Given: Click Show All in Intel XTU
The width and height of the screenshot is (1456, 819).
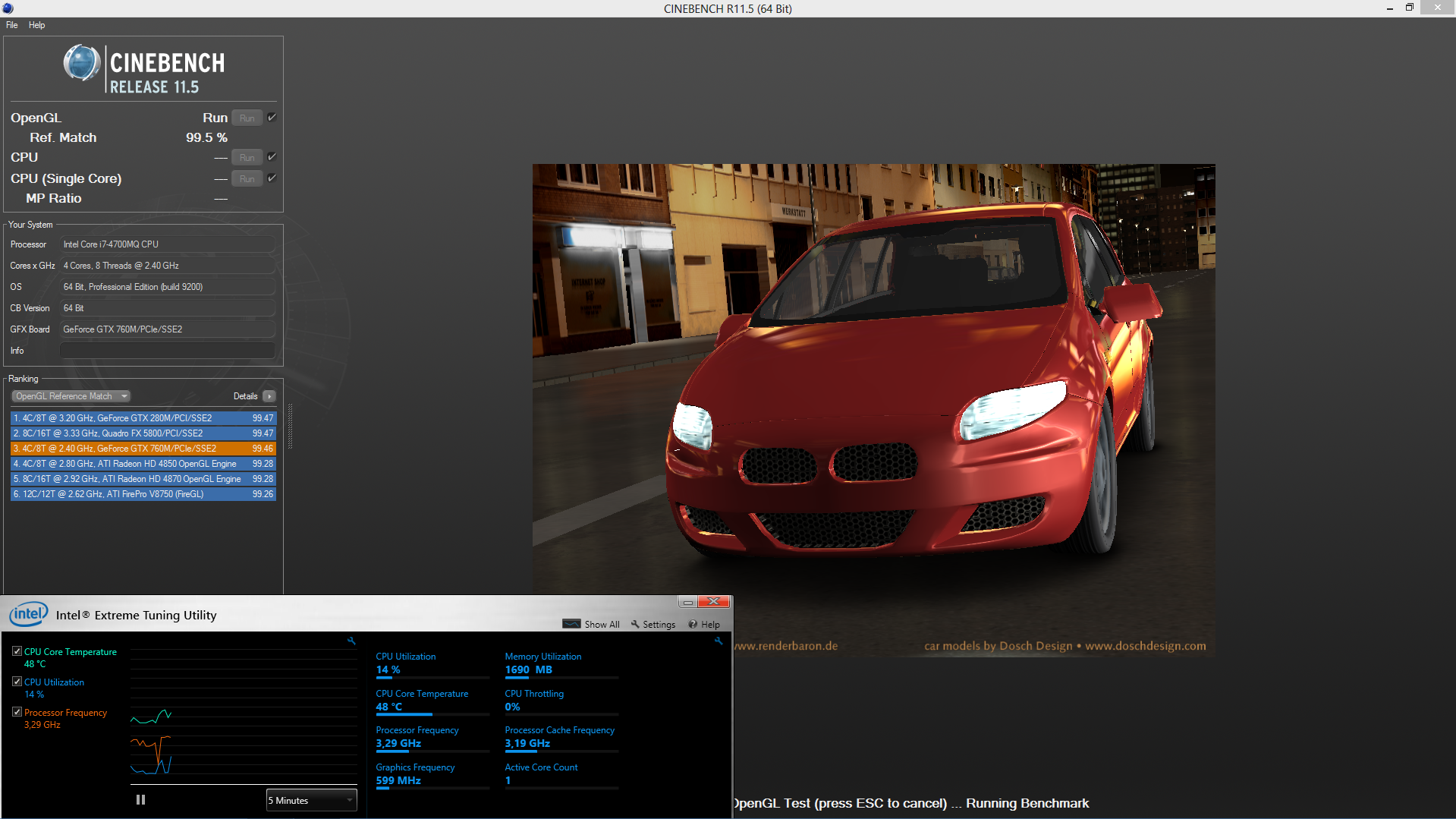Looking at the screenshot, I should click(591, 625).
